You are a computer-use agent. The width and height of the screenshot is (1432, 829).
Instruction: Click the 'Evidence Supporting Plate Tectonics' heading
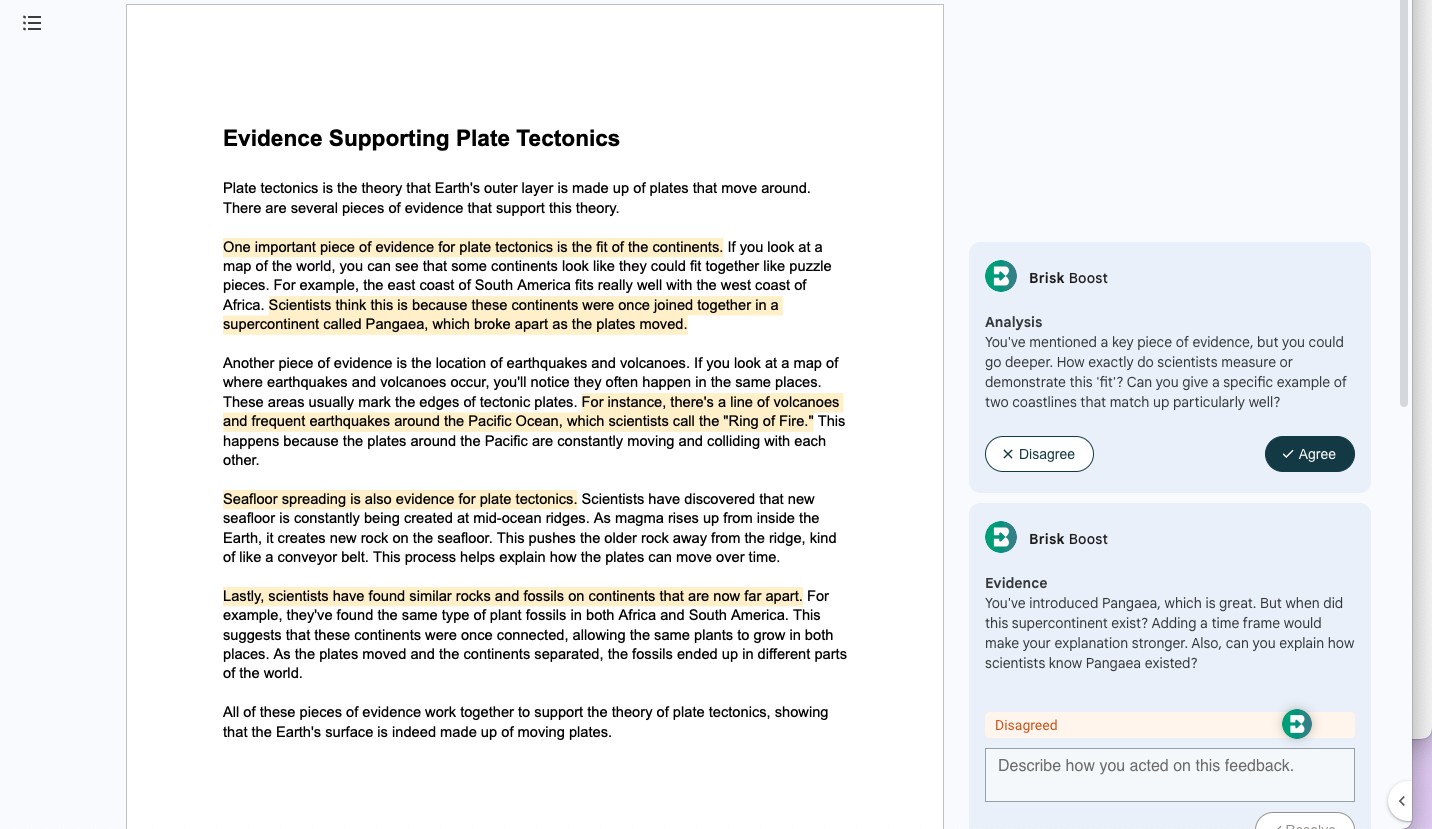[x=421, y=138]
